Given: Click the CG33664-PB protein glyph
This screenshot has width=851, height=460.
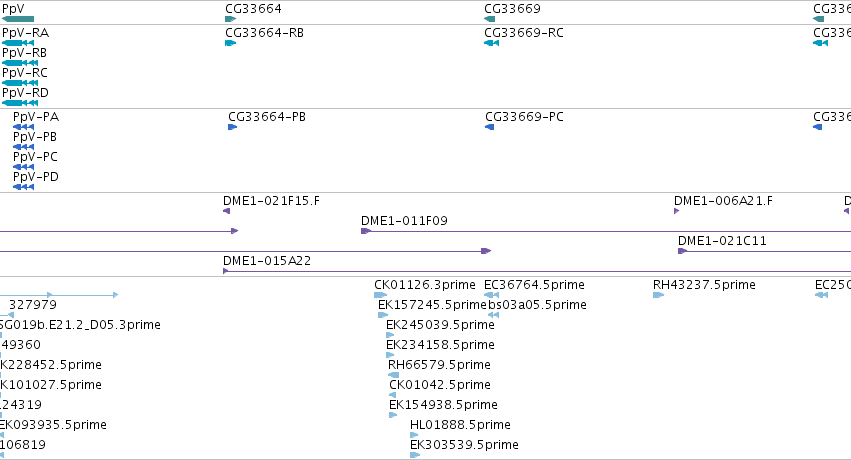Looking at the screenshot, I should click(x=233, y=127).
